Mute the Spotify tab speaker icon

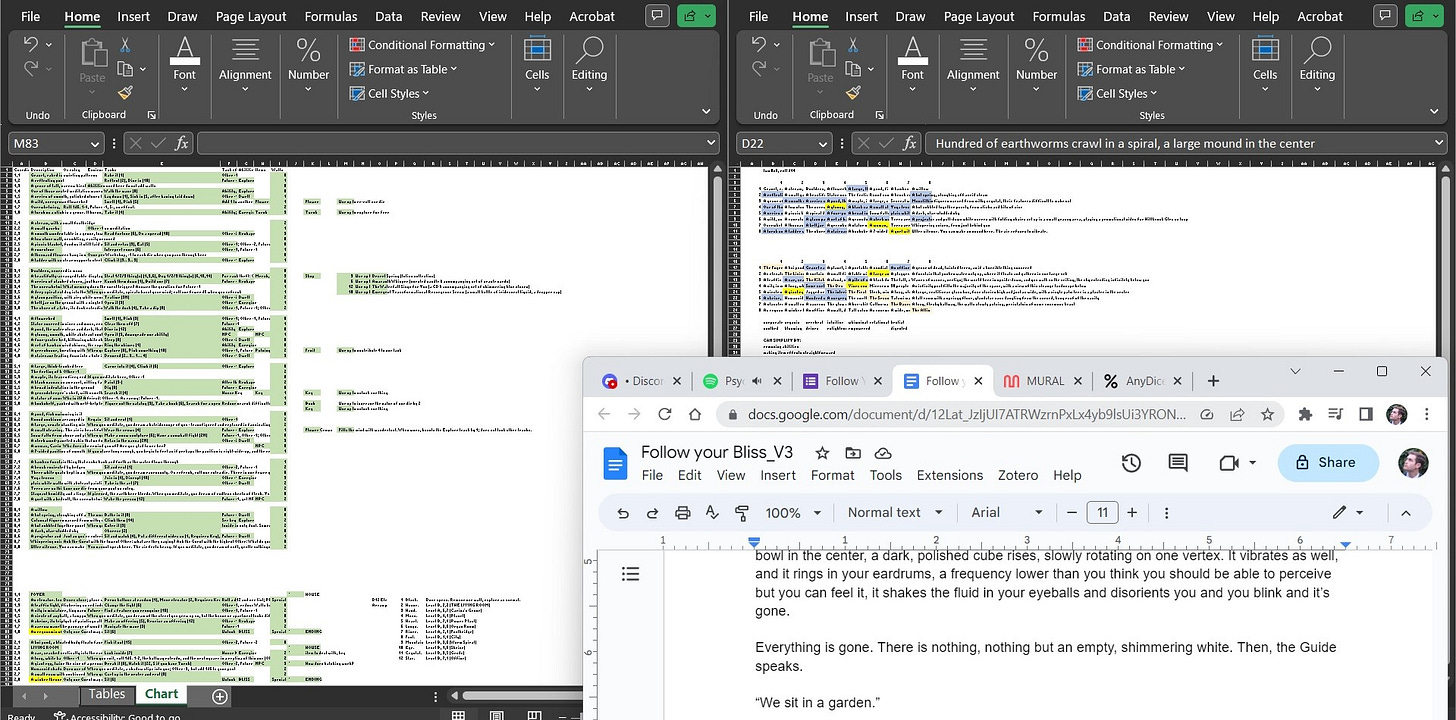point(758,381)
